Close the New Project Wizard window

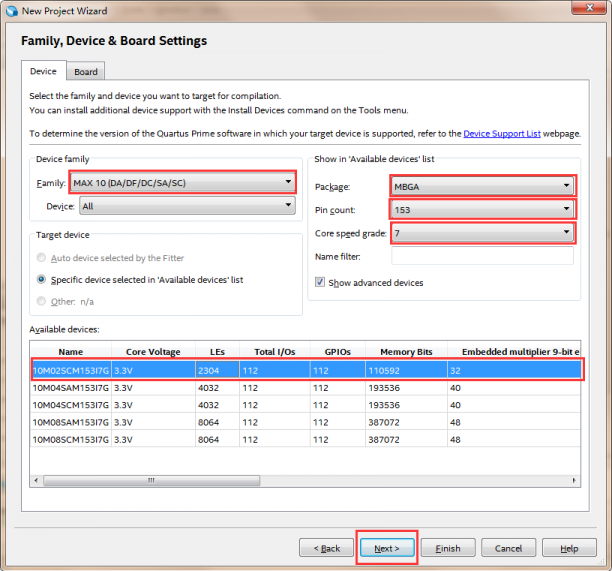click(x=590, y=7)
